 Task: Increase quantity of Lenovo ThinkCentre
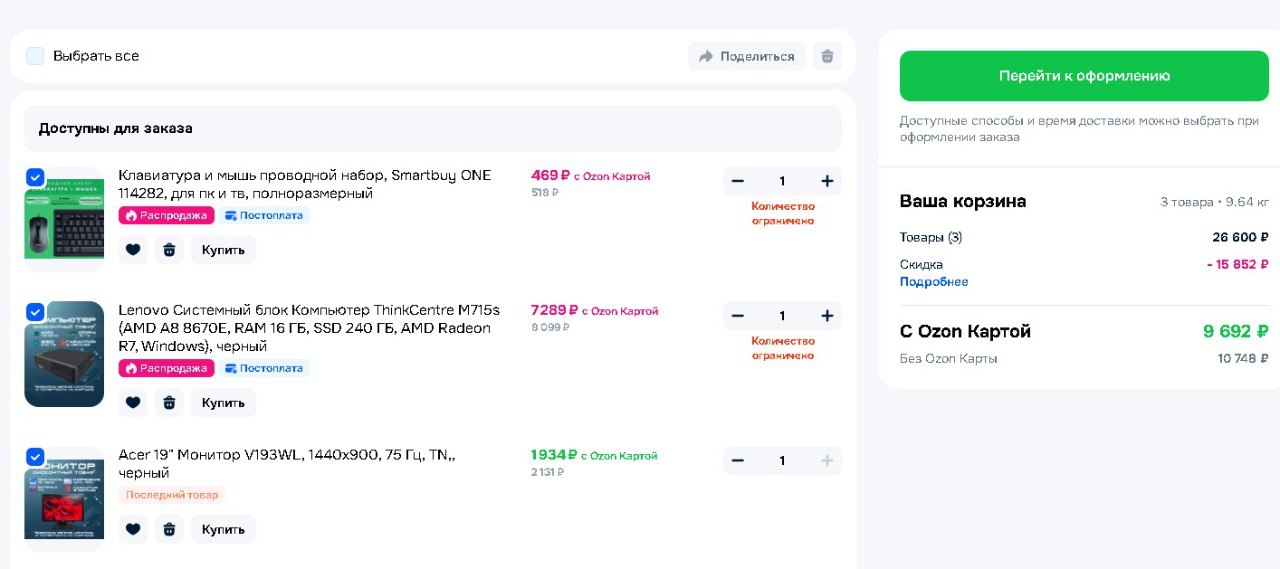tap(827, 316)
